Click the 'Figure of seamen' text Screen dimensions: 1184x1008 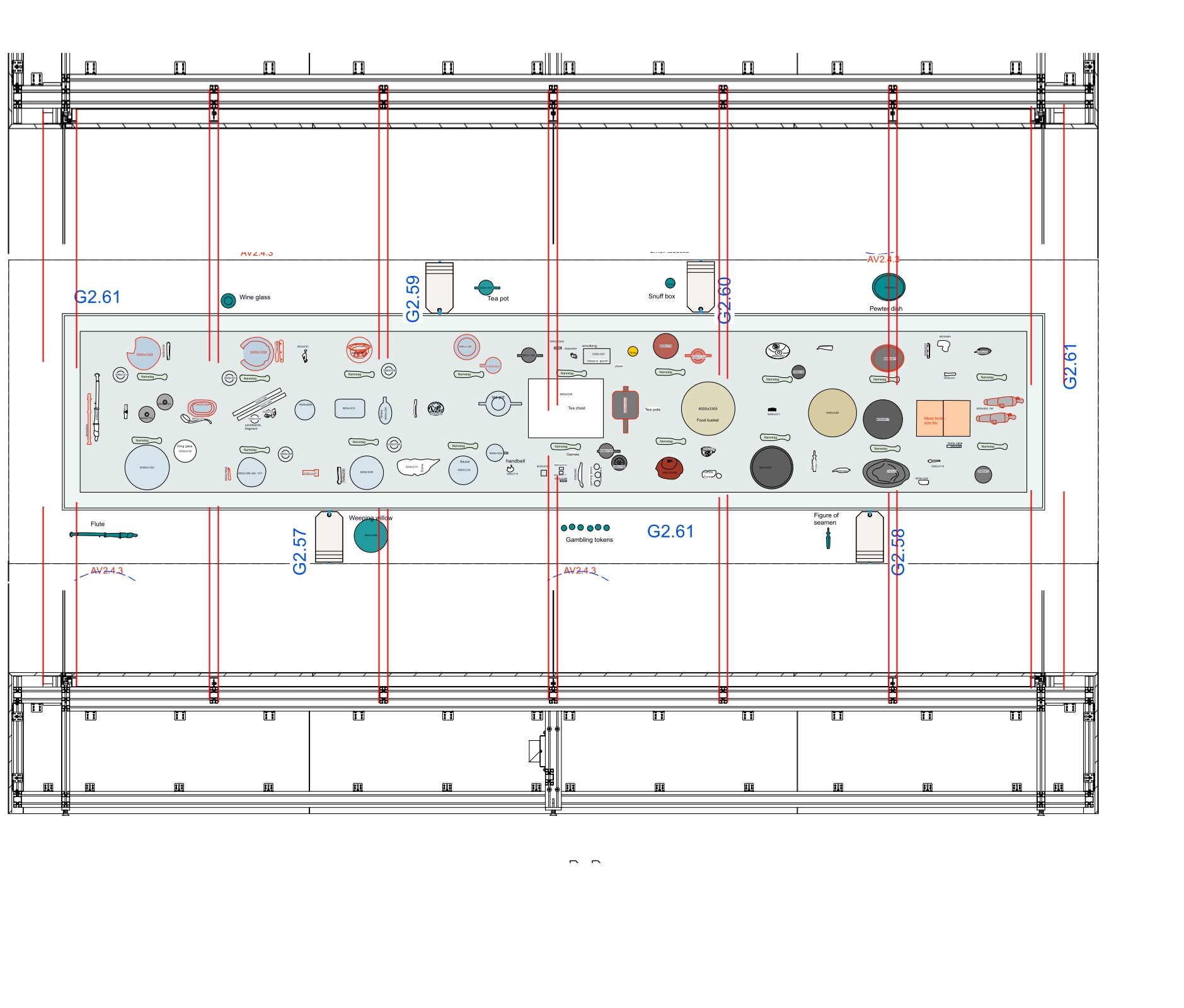point(825,518)
